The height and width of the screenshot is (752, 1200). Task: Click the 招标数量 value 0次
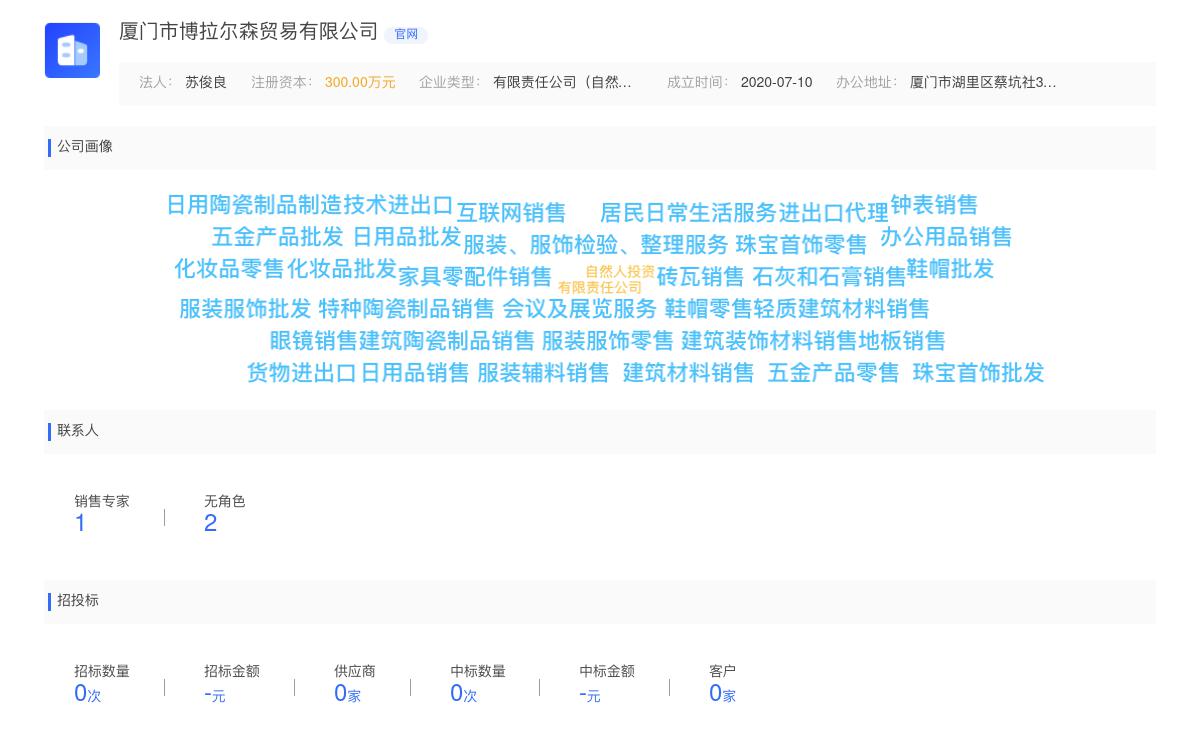(x=85, y=692)
